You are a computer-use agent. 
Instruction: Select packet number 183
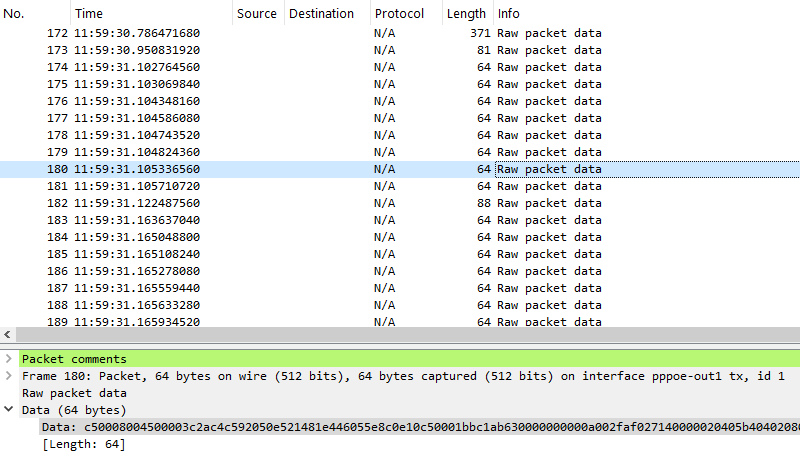(x=400, y=220)
